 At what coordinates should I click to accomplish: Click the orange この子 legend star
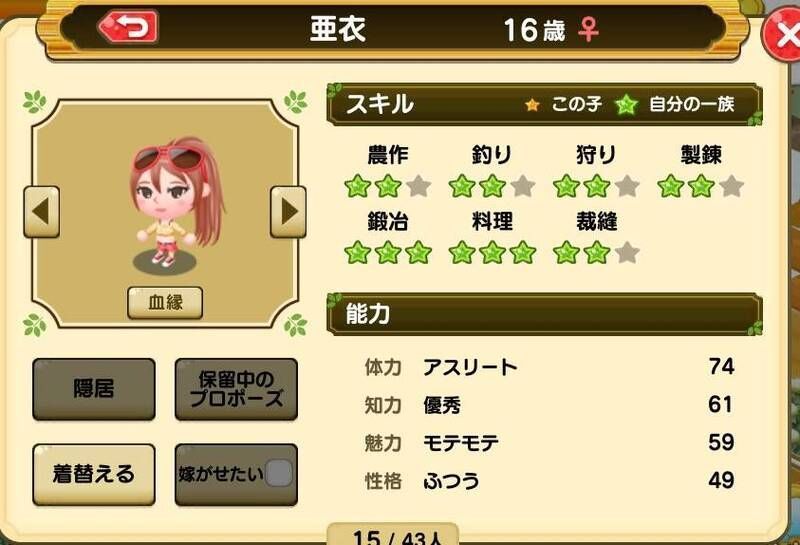point(532,105)
